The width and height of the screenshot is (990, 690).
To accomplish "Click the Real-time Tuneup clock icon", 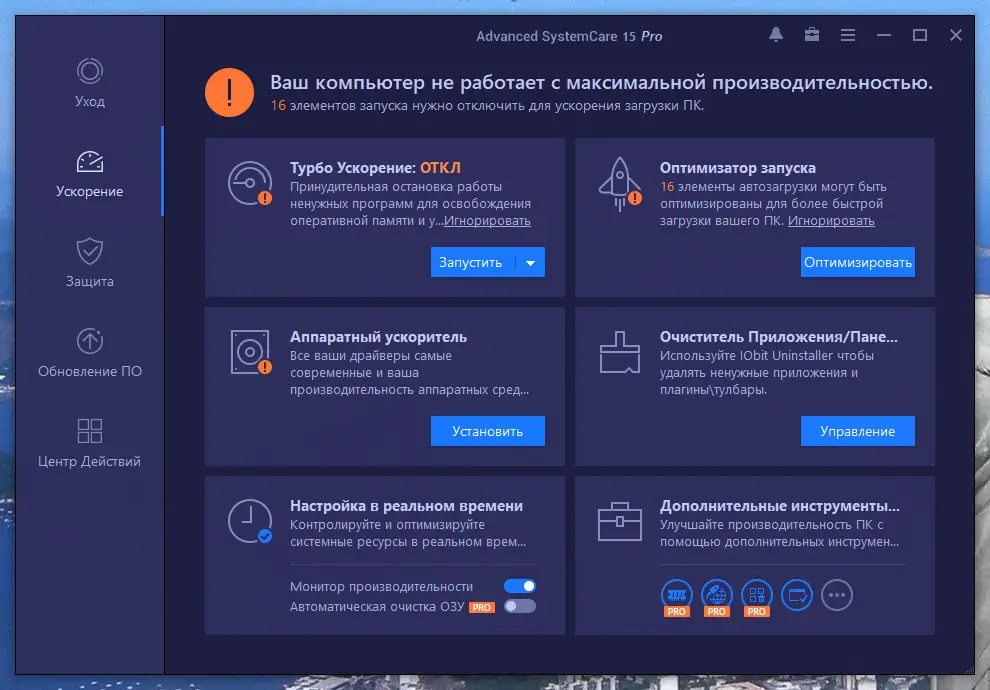I will point(248,522).
